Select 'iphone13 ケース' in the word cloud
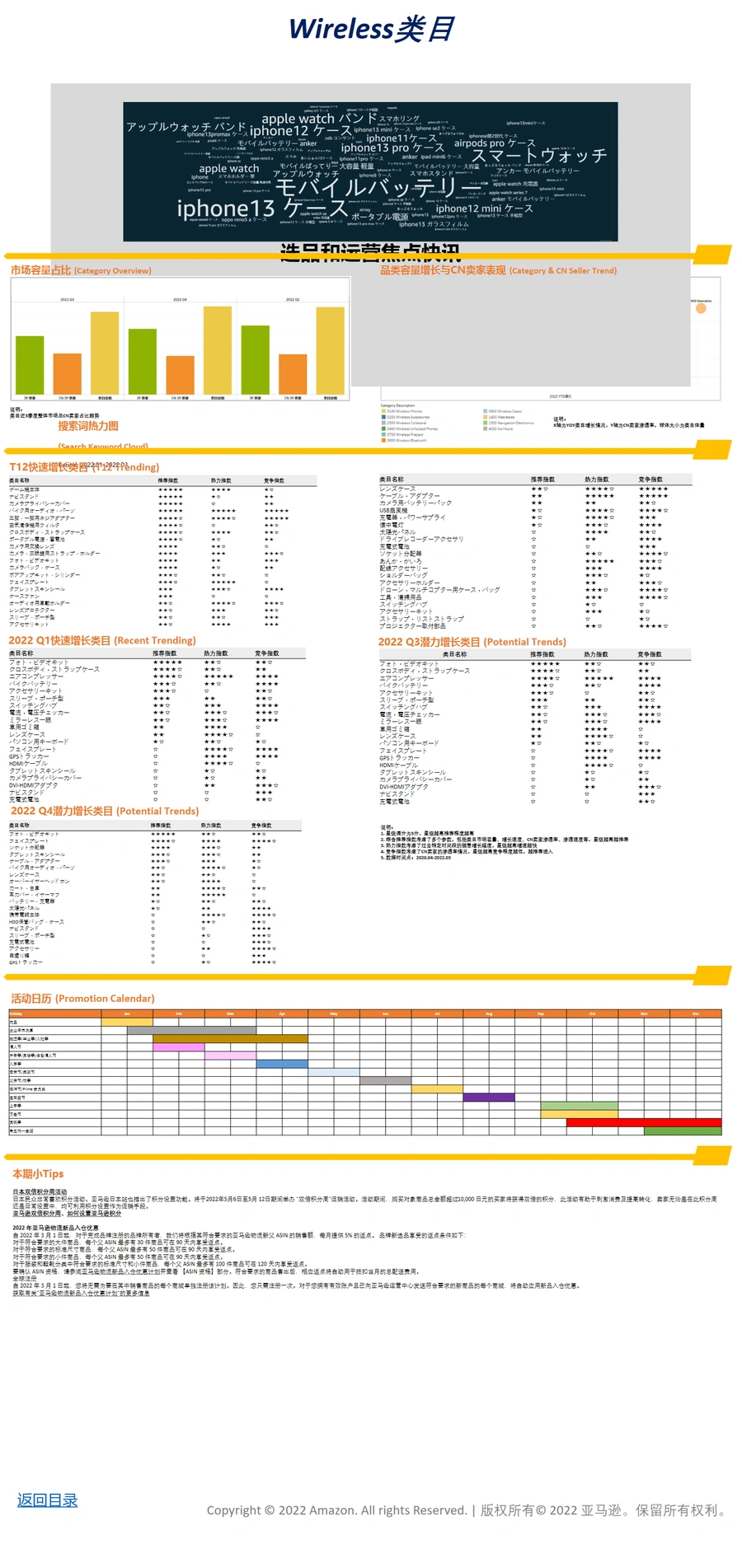 [x=263, y=208]
